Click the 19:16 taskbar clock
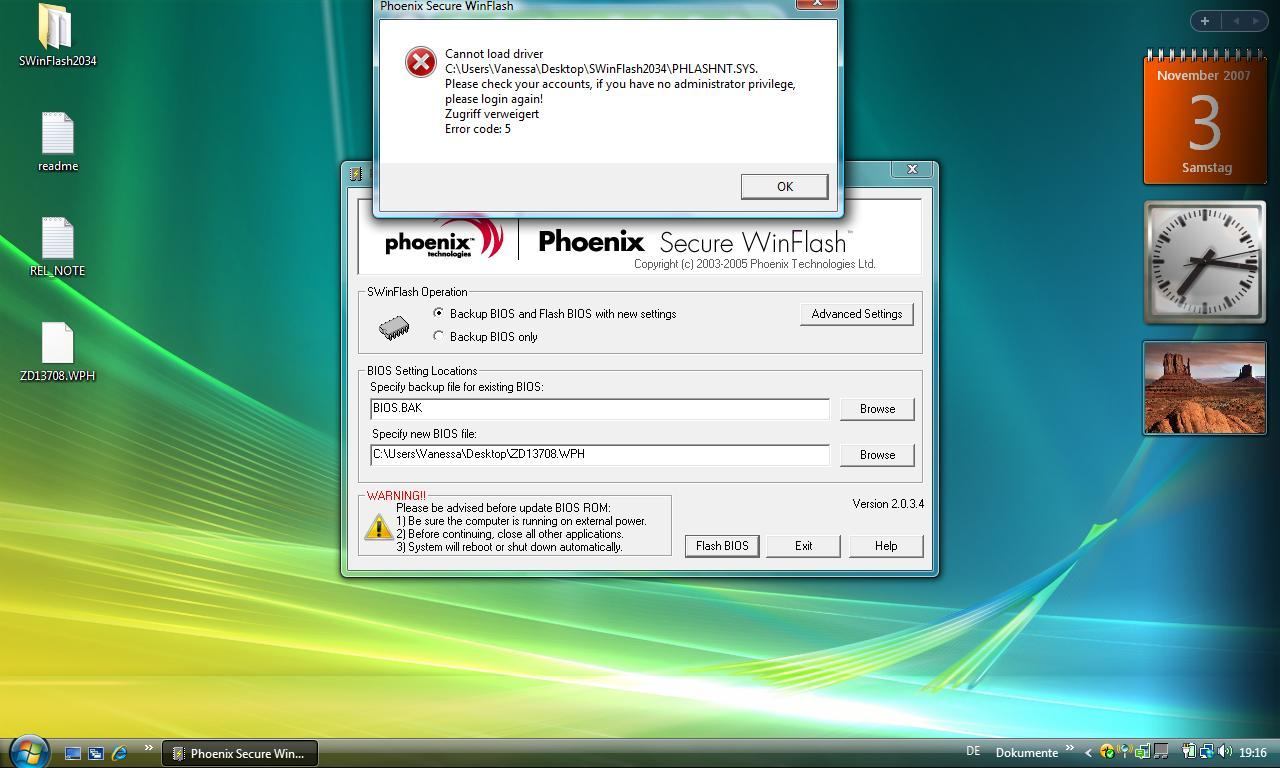This screenshot has height=768, width=1280. (1253, 753)
